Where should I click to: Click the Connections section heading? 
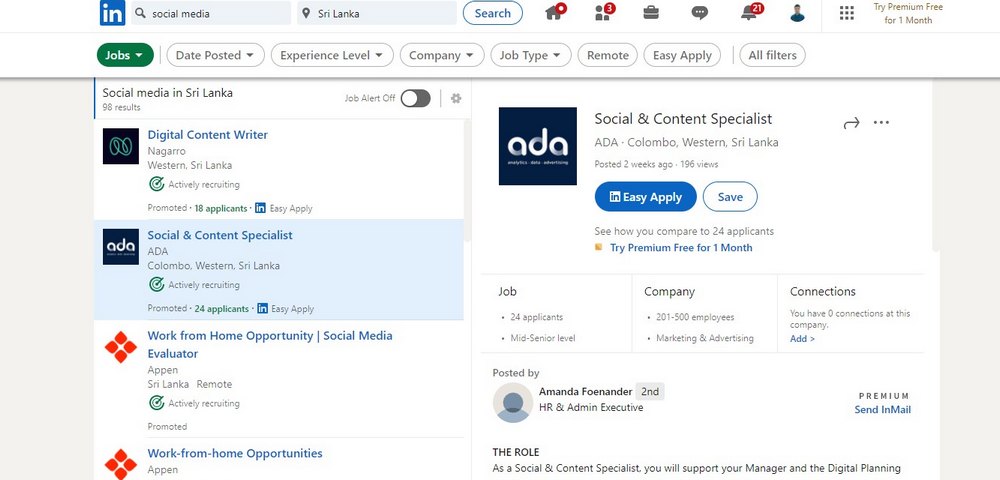click(x=823, y=291)
